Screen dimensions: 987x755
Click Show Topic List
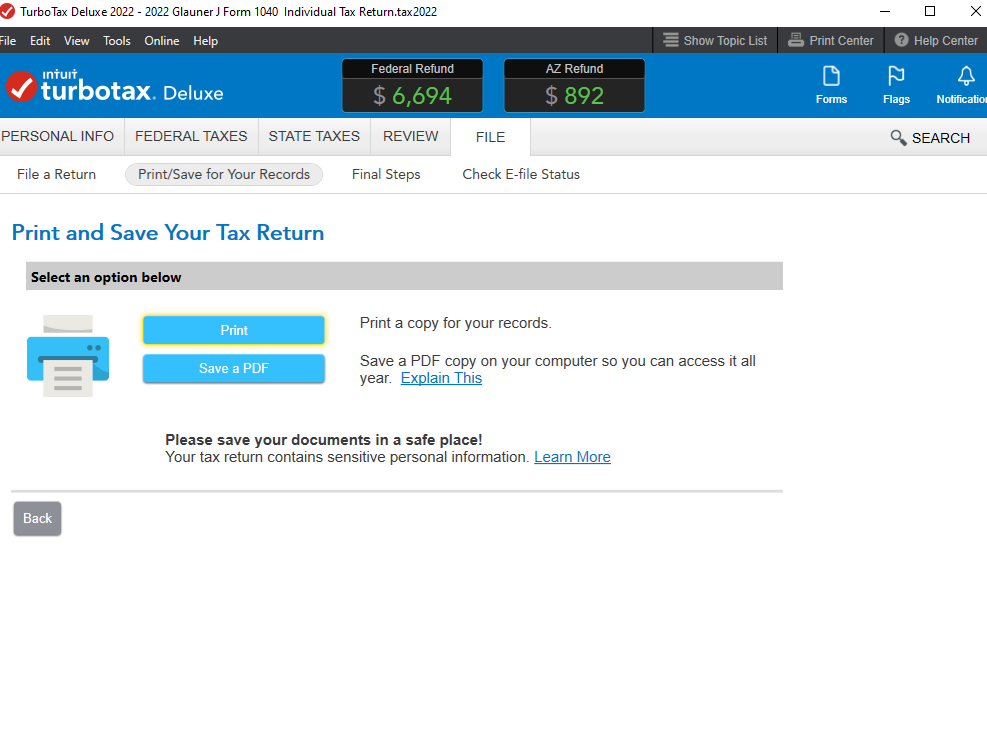(715, 40)
